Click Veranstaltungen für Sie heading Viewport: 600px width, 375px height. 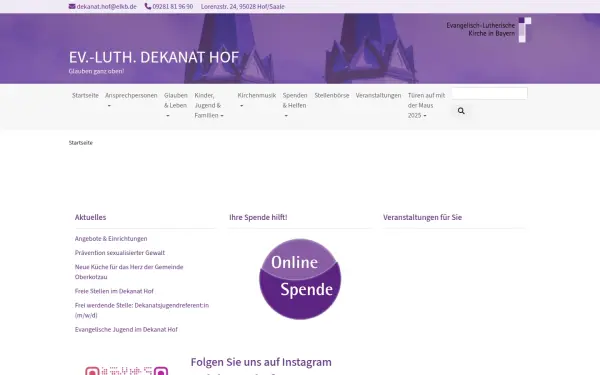point(422,217)
